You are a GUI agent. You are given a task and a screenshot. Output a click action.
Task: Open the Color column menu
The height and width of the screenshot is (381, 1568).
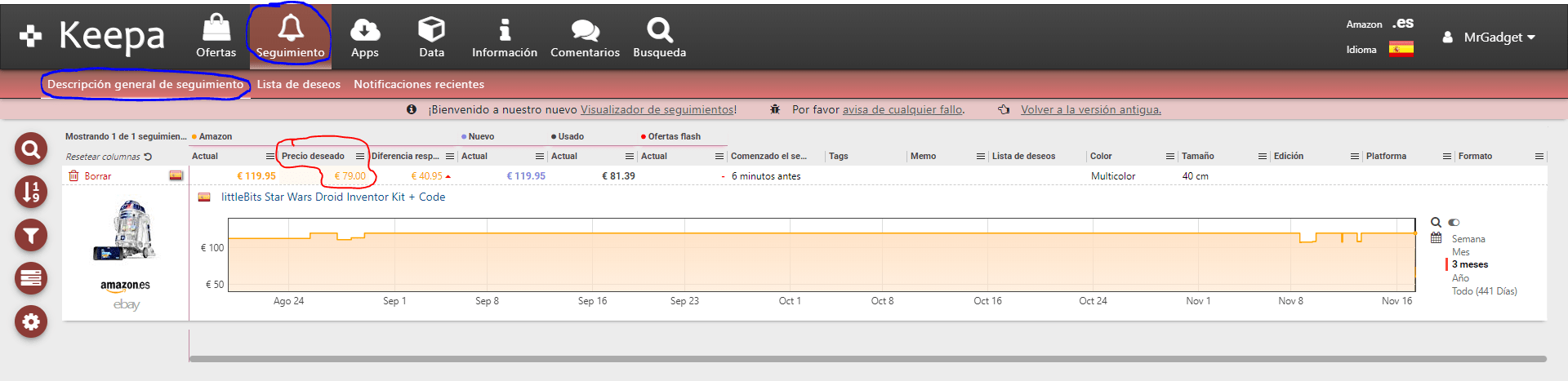click(x=1170, y=157)
